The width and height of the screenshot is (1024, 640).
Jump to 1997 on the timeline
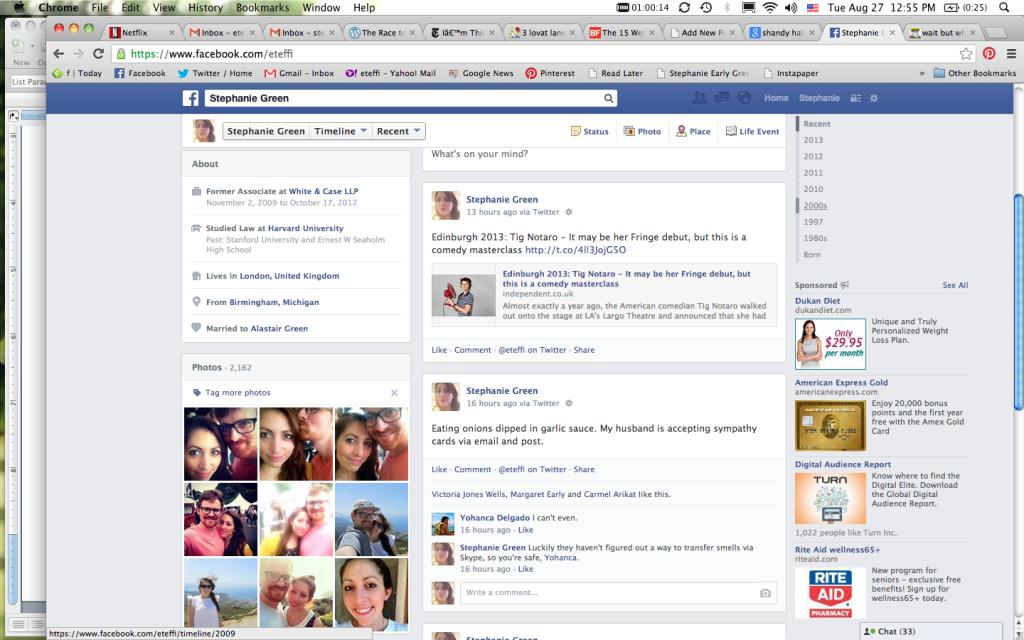pos(813,222)
